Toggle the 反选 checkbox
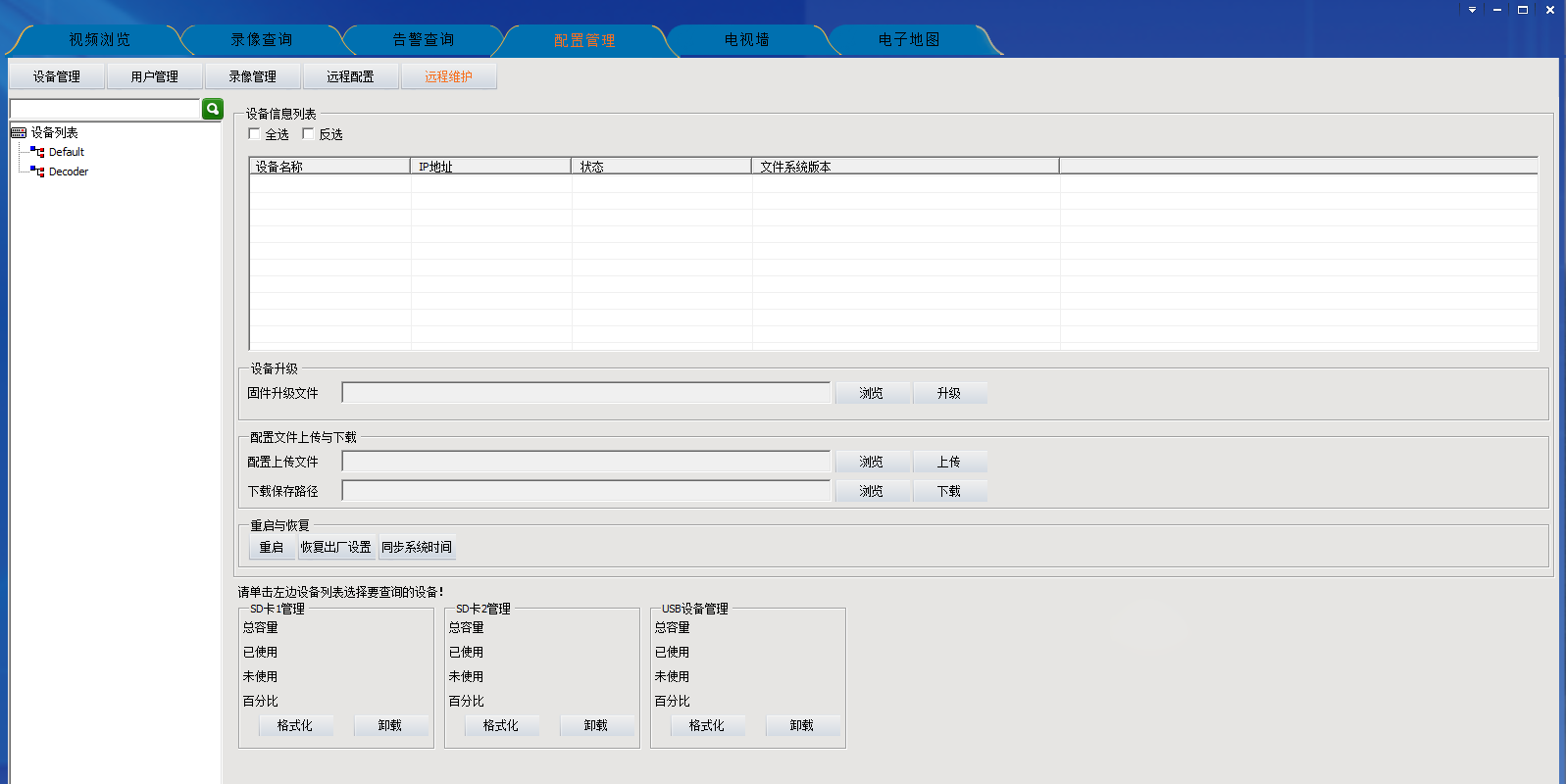This screenshot has height=784, width=1566. coord(309,134)
